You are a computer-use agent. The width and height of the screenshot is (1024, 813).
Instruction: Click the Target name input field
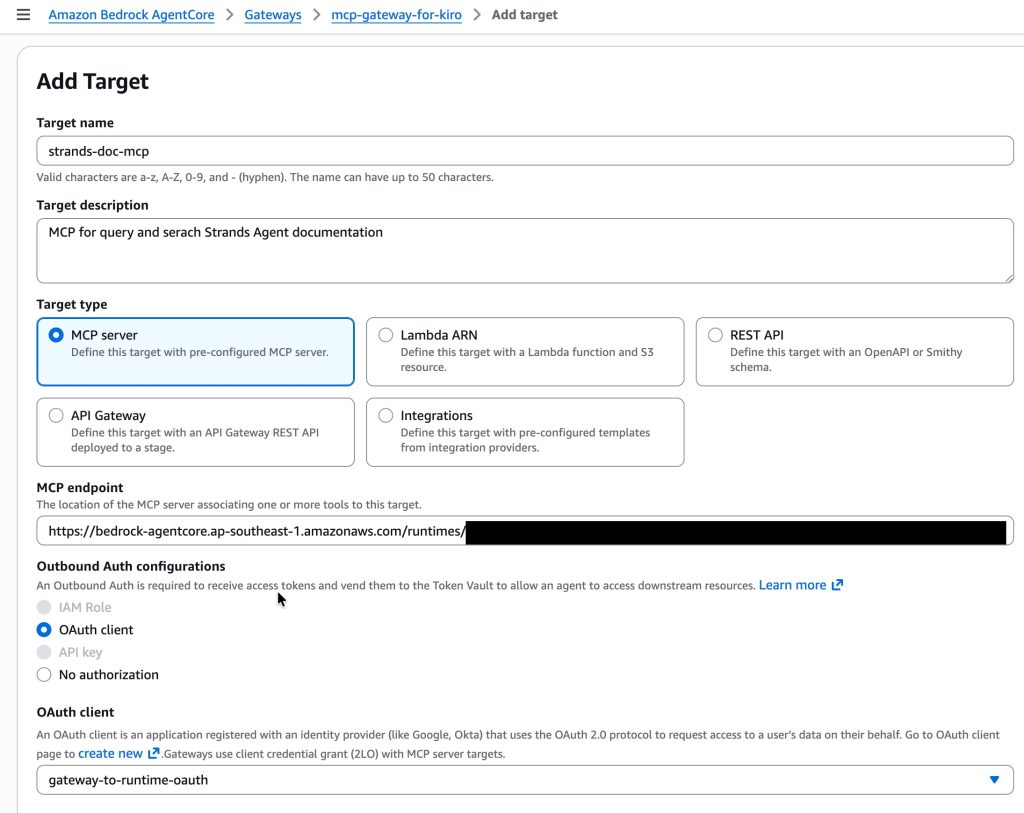click(x=524, y=151)
